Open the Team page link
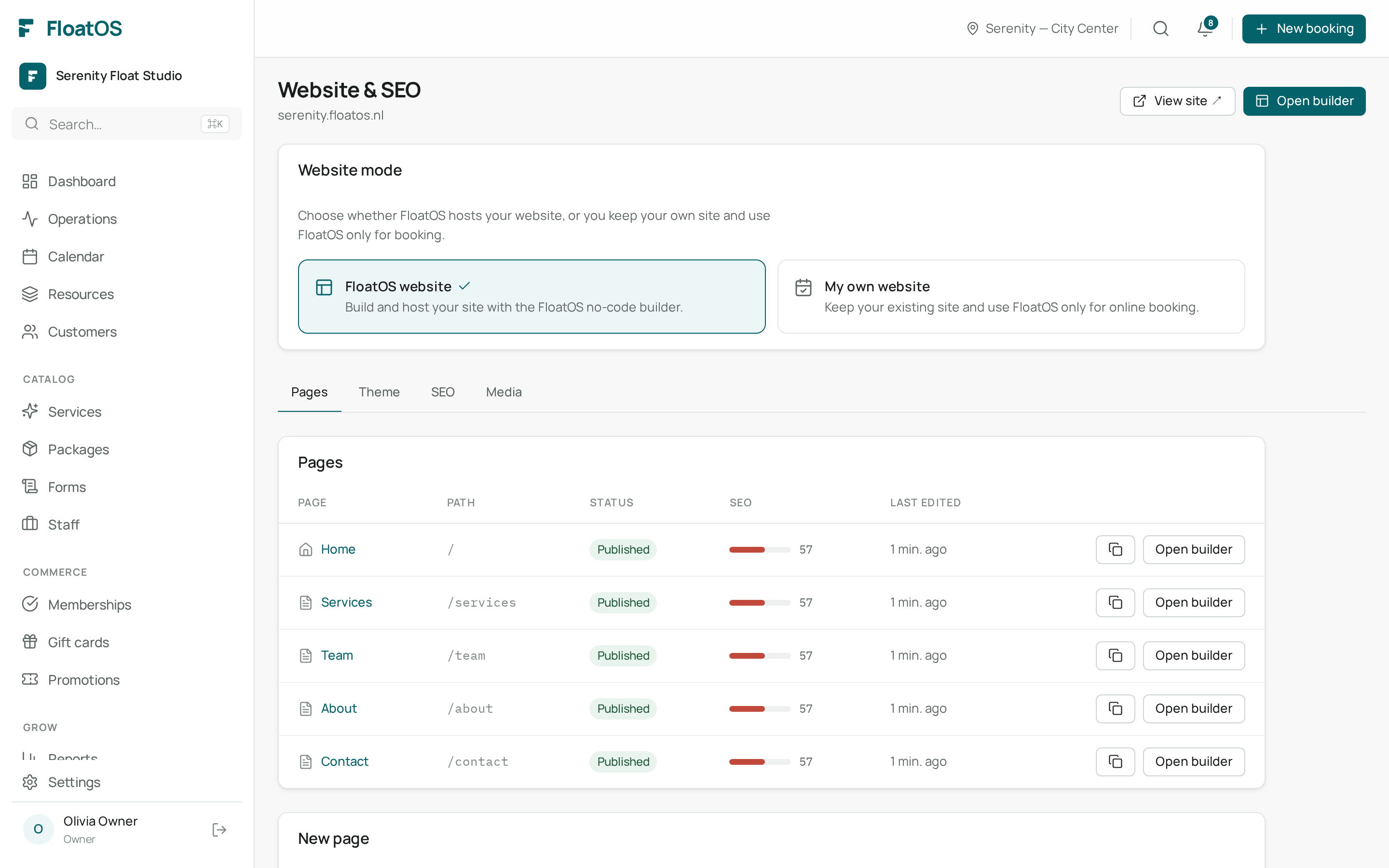1389x868 pixels. 336,655
